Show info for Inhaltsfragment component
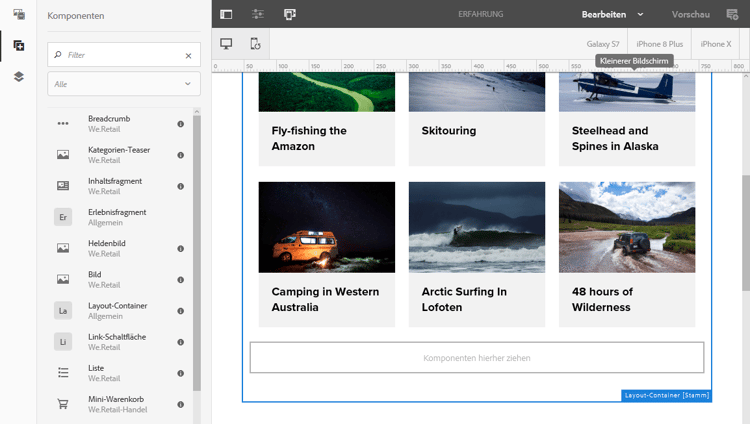This screenshot has width=750, height=424. pos(180,186)
